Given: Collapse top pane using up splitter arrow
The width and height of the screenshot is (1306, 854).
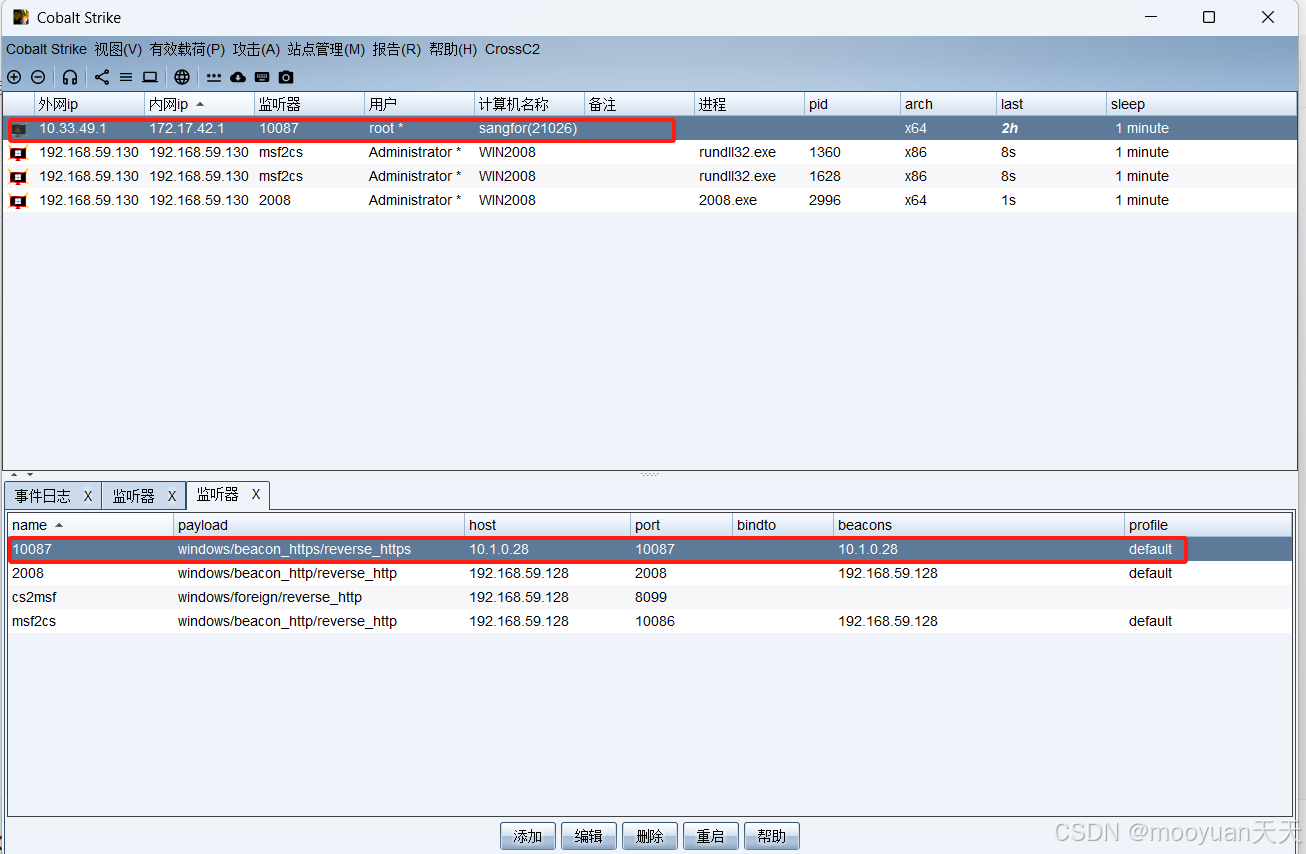Looking at the screenshot, I should (14, 474).
